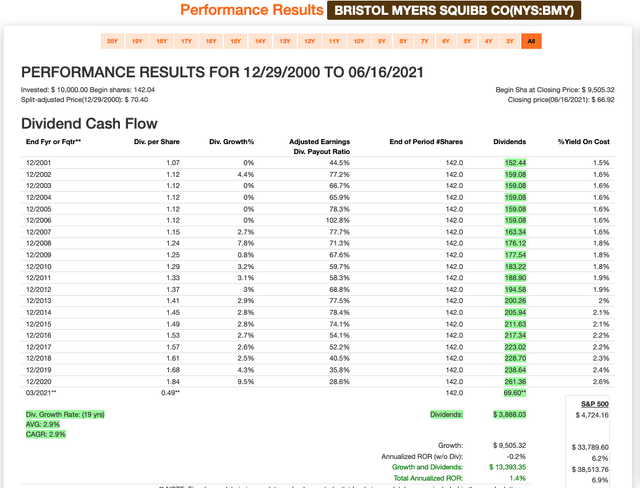Click the Div. Growth% column header

tap(231, 142)
